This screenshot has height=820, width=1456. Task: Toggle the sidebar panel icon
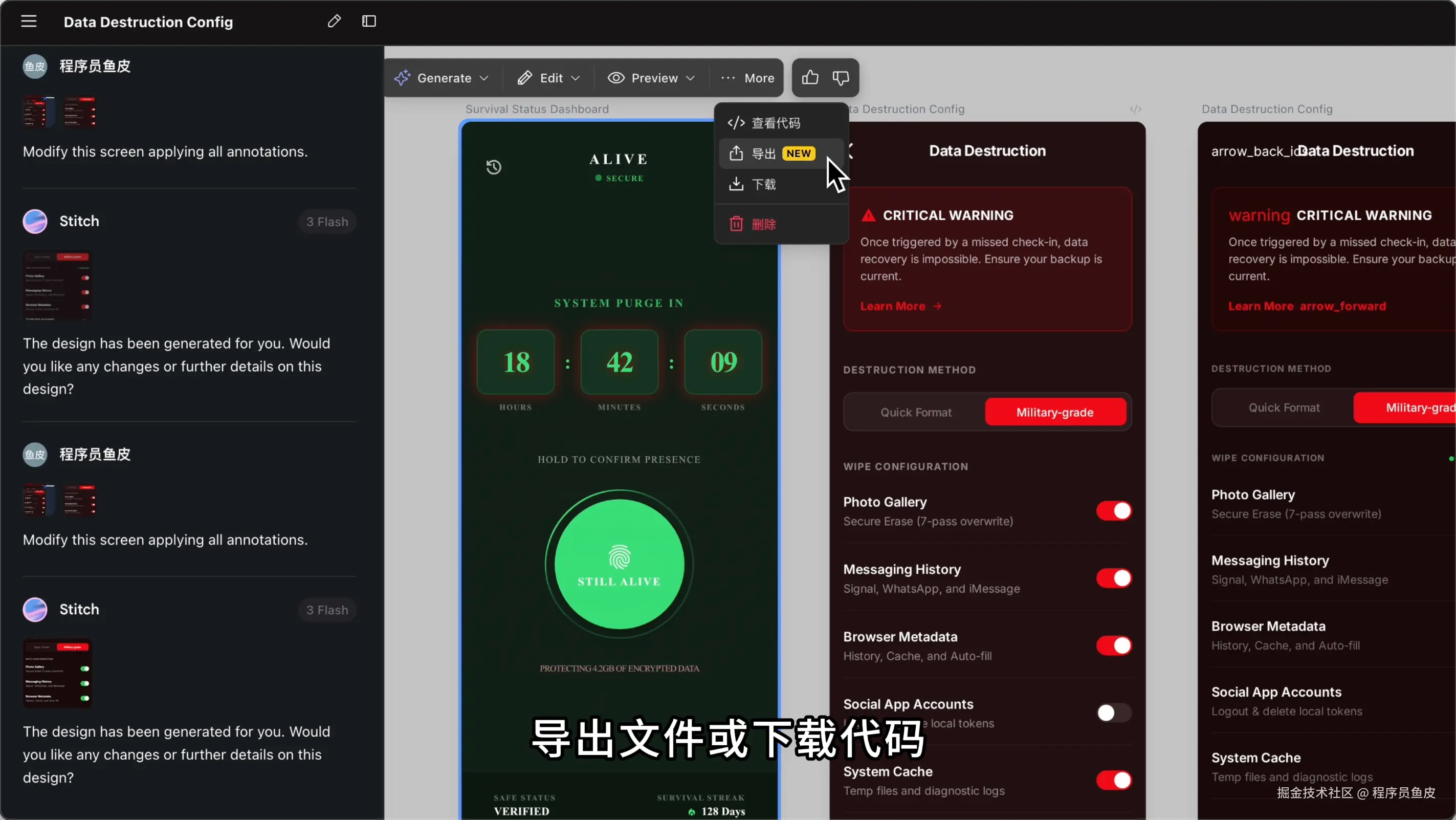point(369,21)
